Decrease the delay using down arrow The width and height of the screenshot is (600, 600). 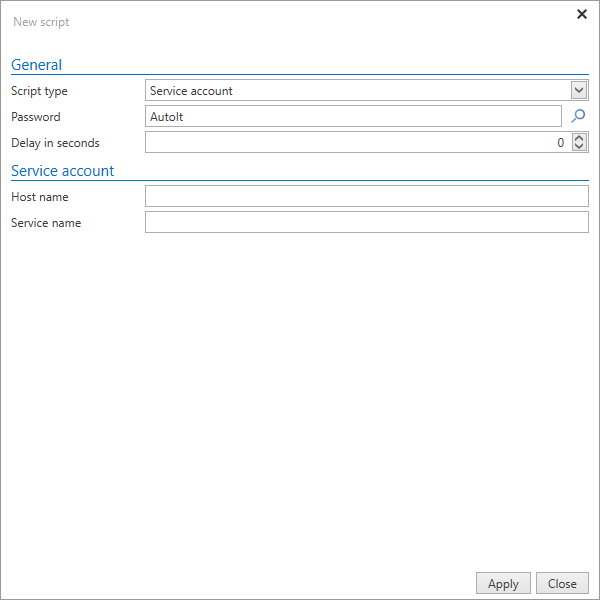click(x=579, y=147)
